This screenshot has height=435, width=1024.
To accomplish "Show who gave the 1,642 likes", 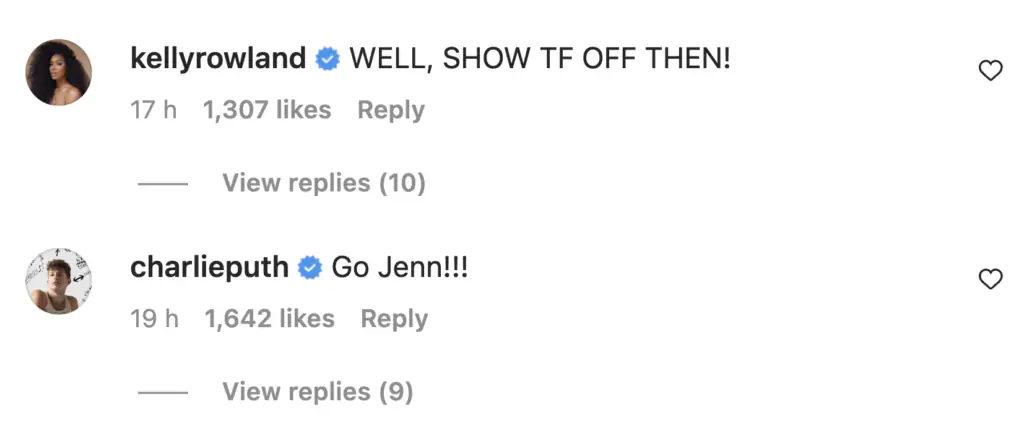I will 270,319.
